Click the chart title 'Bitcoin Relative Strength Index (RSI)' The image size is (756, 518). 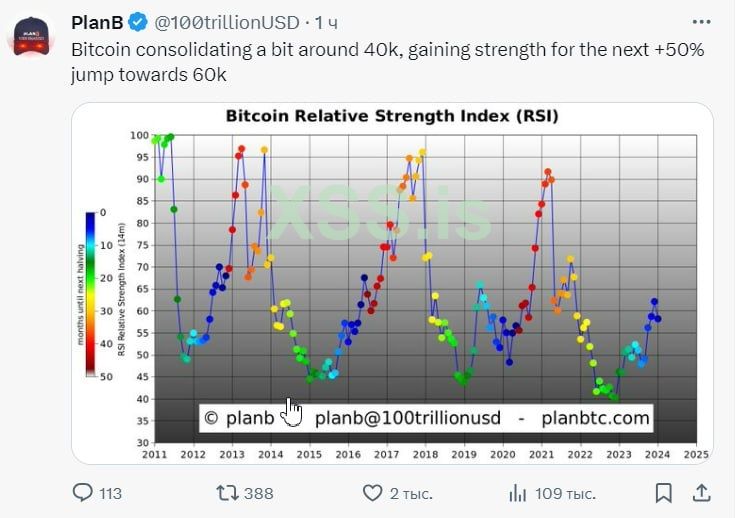pyautogui.click(x=392, y=116)
